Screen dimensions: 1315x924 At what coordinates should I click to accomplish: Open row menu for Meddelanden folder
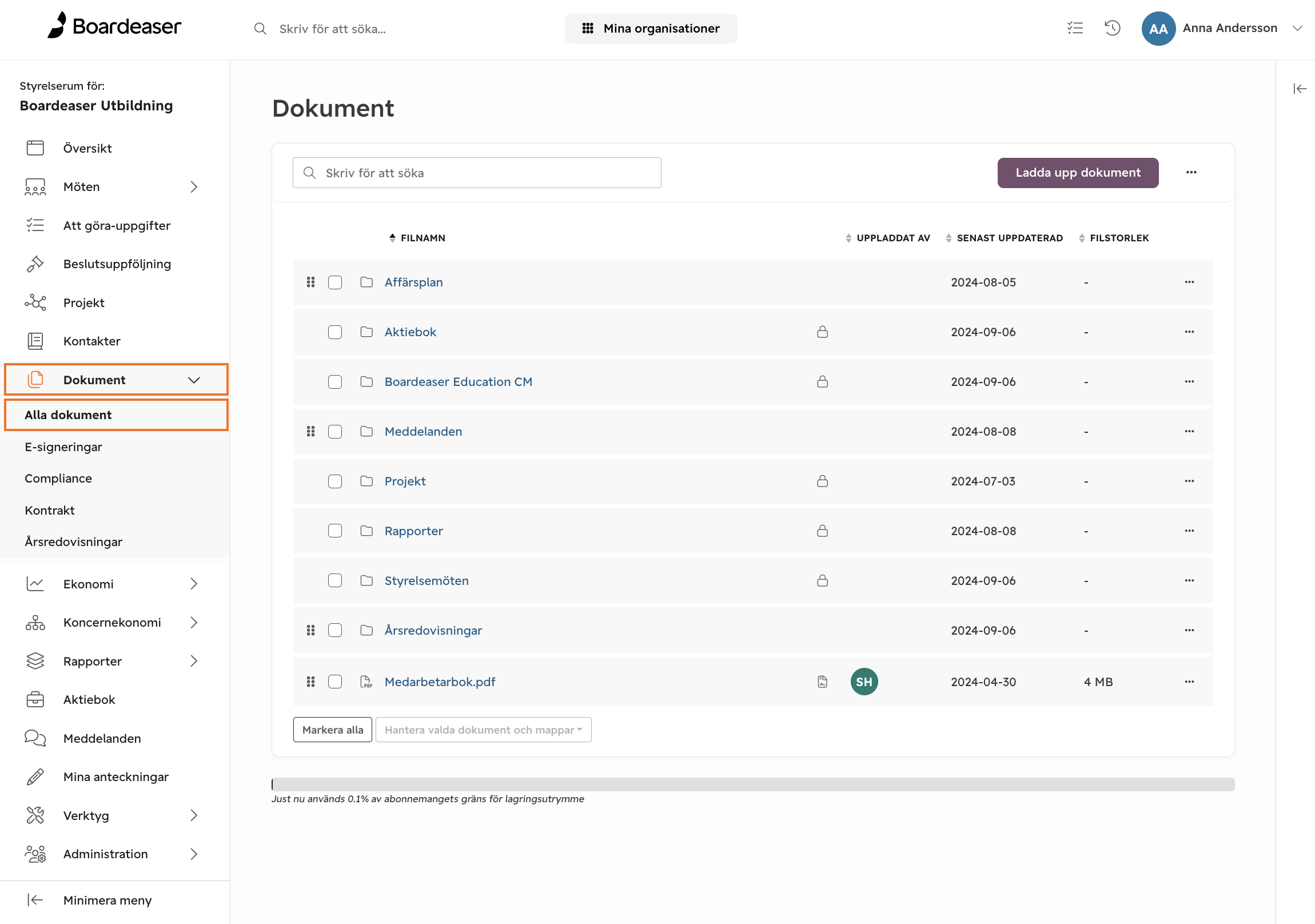coord(1189,431)
